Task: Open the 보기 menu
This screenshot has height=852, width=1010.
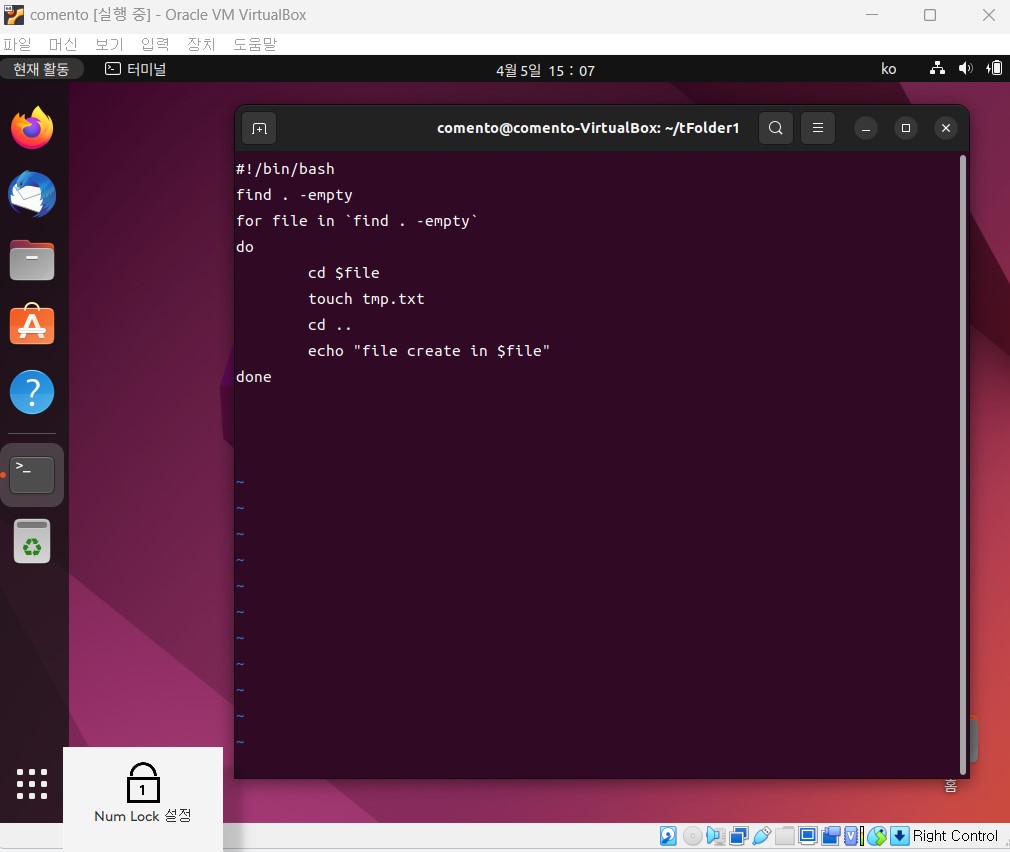Action: coord(109,44)
